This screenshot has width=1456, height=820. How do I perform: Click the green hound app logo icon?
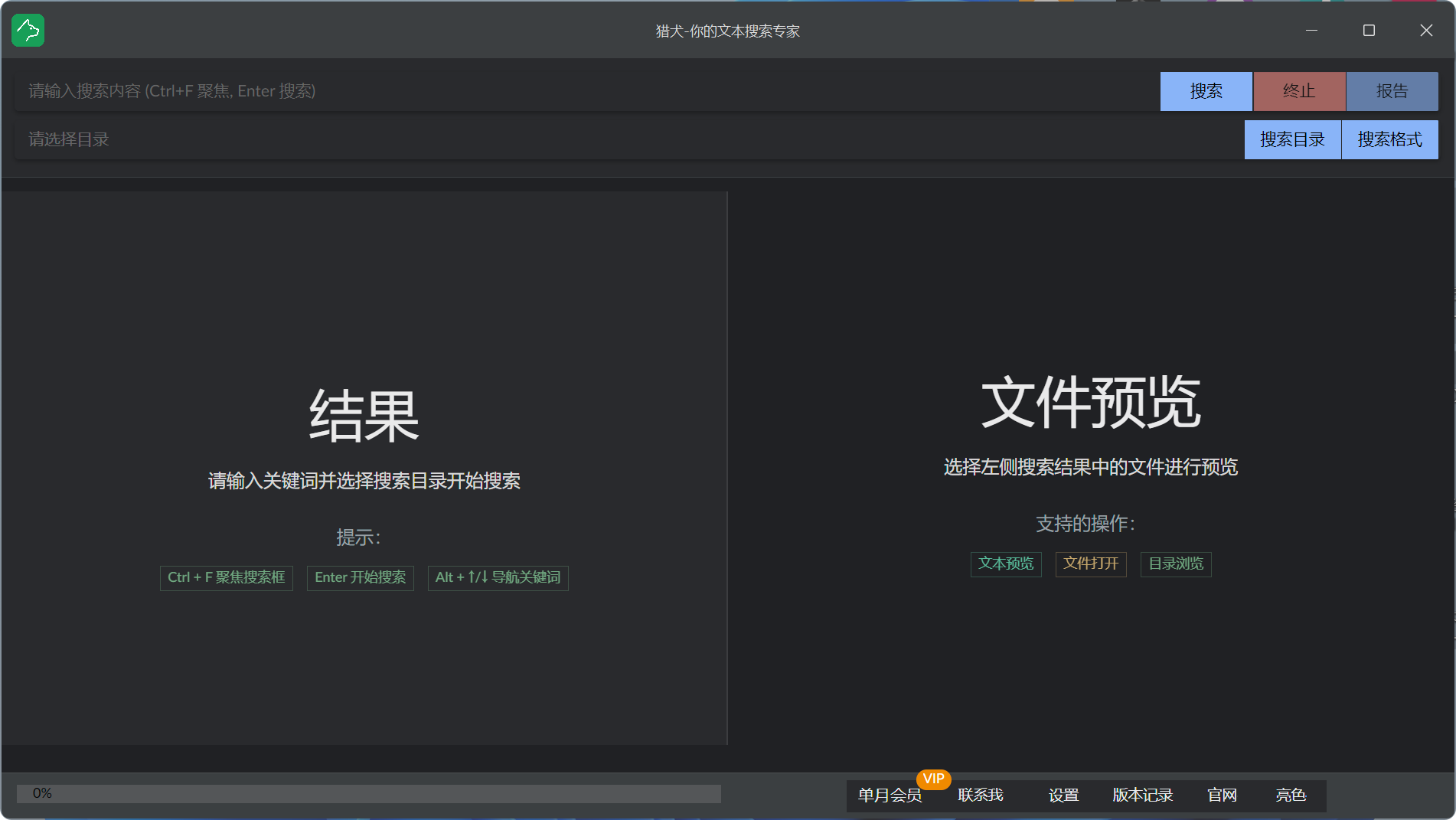click(28, 31)
